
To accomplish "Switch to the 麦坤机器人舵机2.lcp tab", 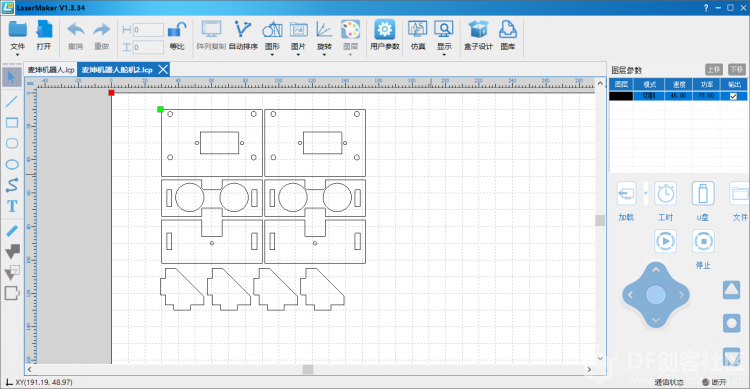I will coord(117,70).
